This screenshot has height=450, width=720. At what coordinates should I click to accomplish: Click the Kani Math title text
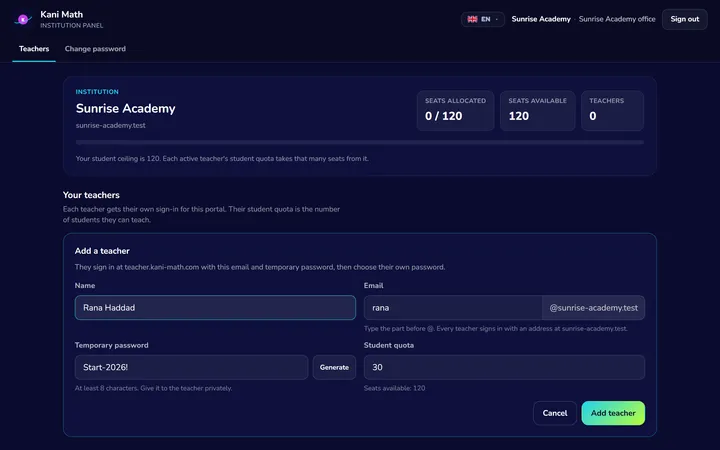[x=62, y=14]
